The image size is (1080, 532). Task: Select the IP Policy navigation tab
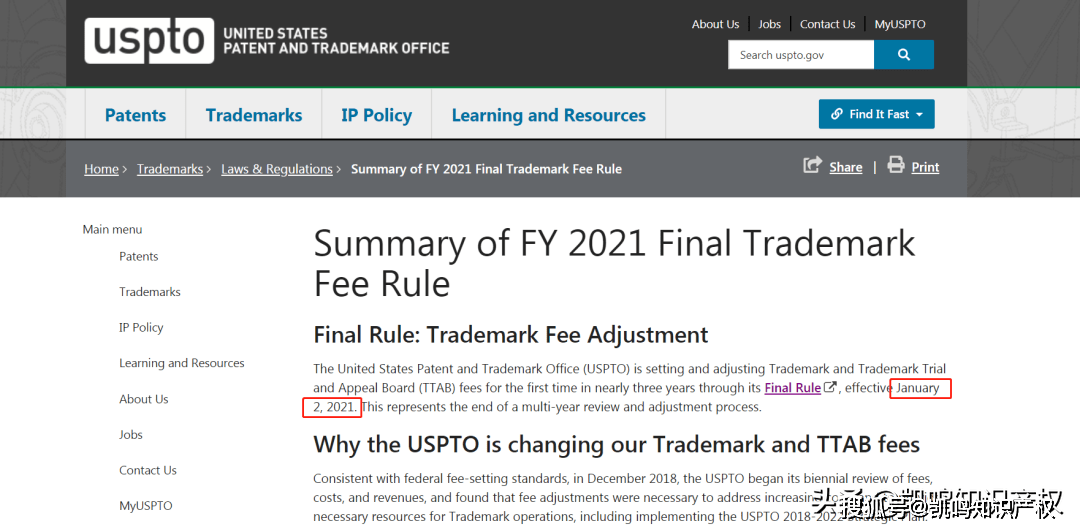[x=376, y=115]
